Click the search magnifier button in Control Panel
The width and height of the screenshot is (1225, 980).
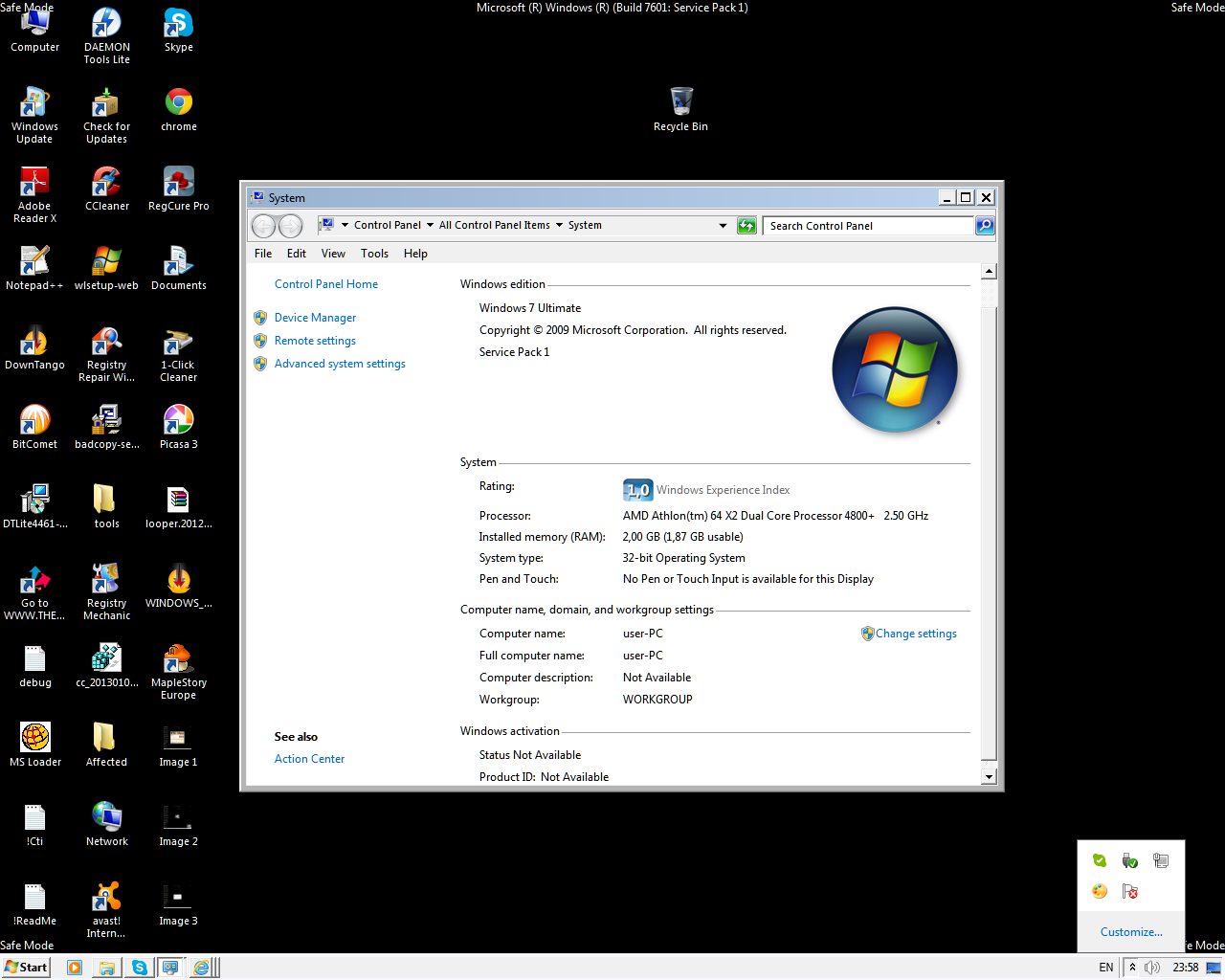coord(984,226)
